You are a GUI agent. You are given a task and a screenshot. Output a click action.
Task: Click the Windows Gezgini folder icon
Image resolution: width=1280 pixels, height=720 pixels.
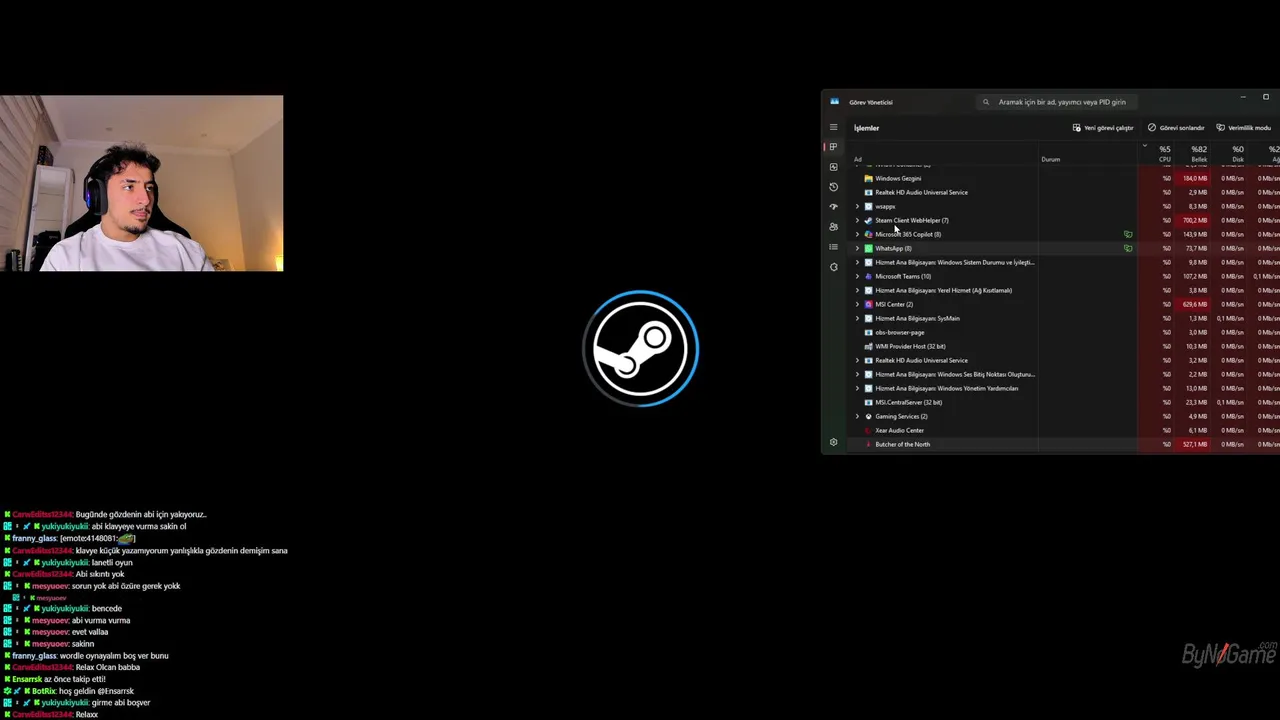coord(868,178)
